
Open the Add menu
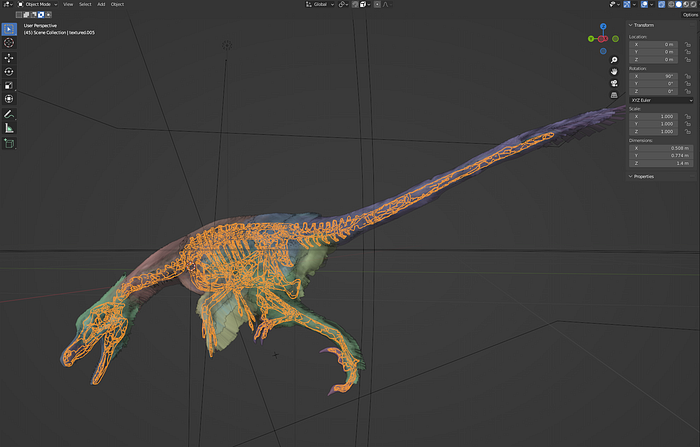coord(101,4)
